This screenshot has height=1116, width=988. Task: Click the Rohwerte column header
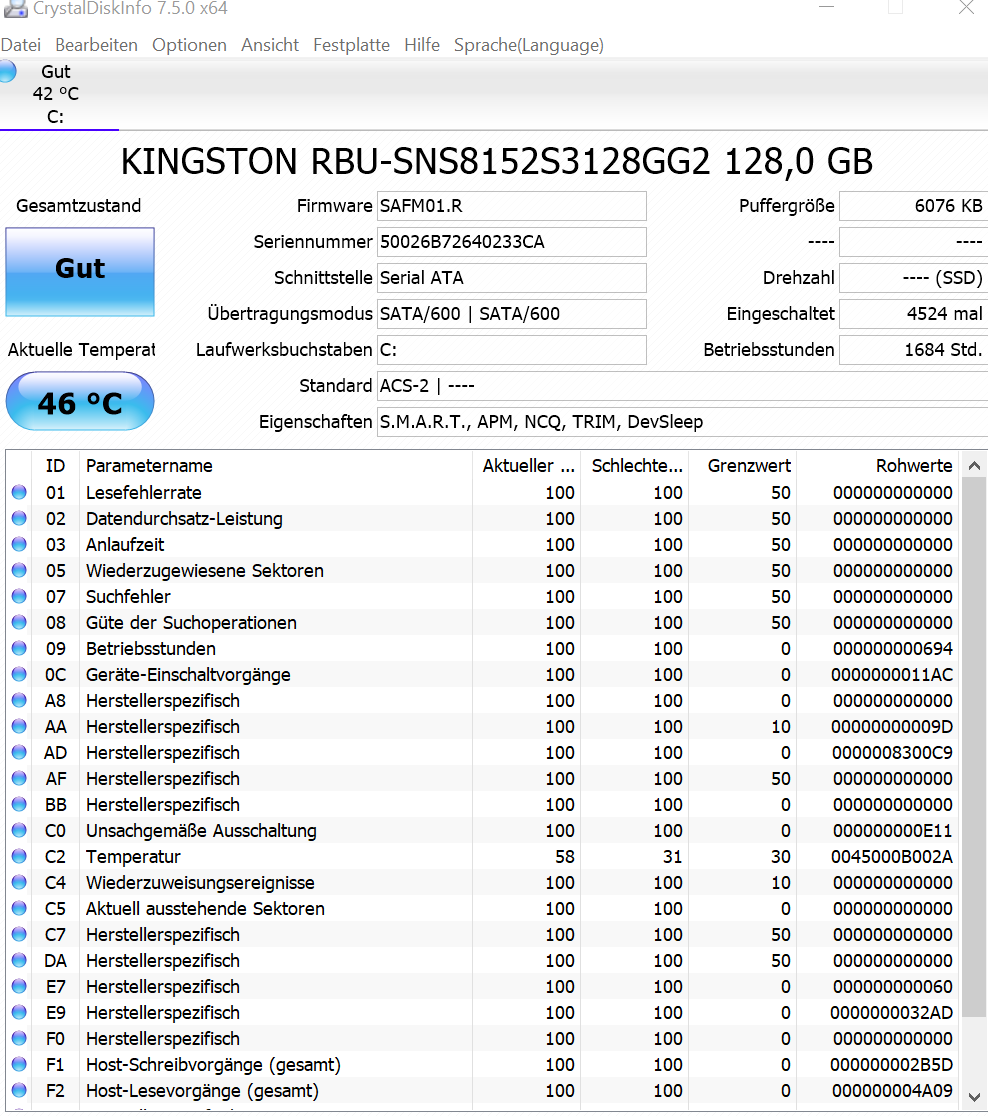pos(878,465)
